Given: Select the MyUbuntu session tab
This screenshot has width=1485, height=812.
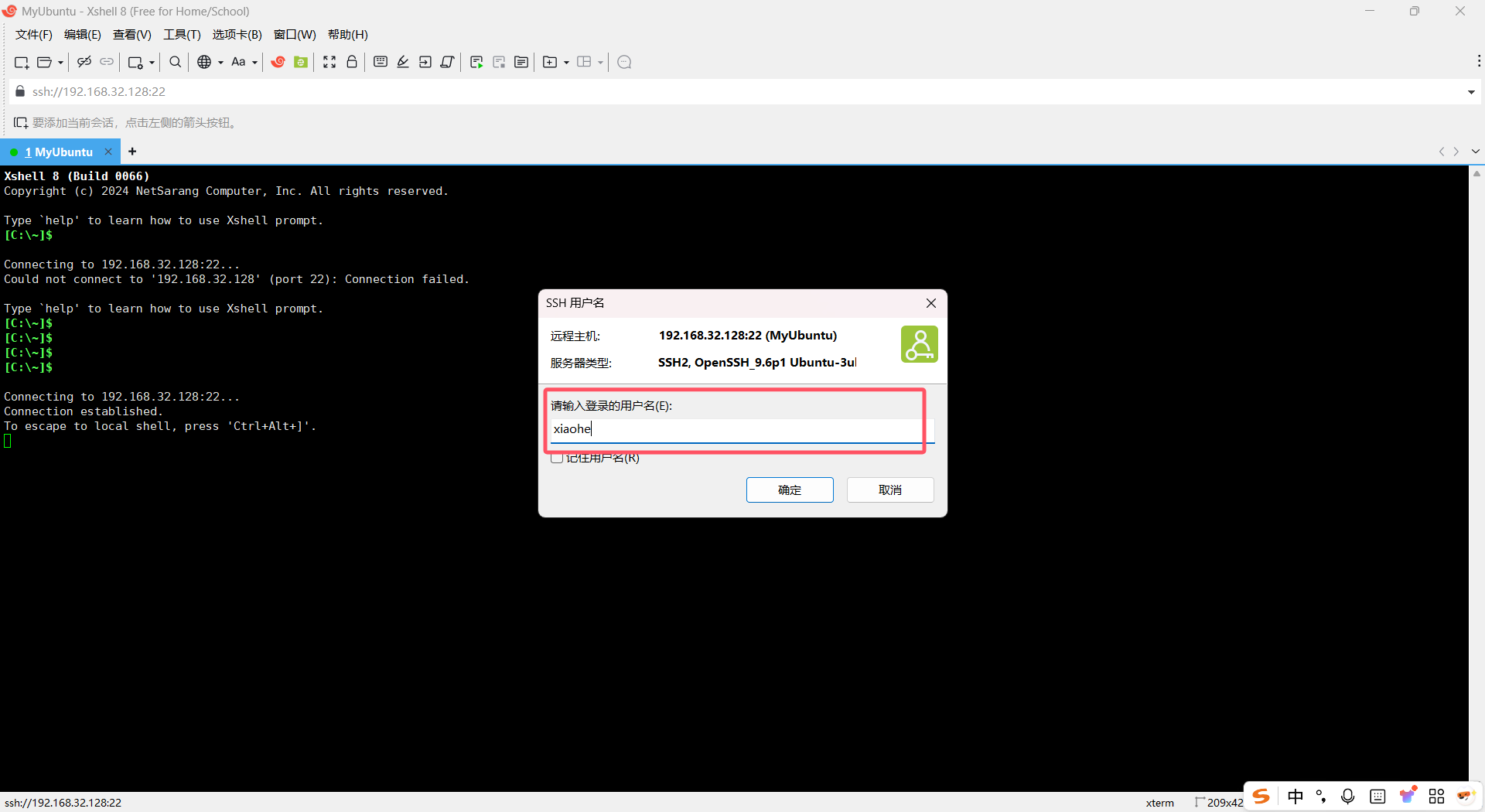Looking at the screenshot, I should 59,152.
